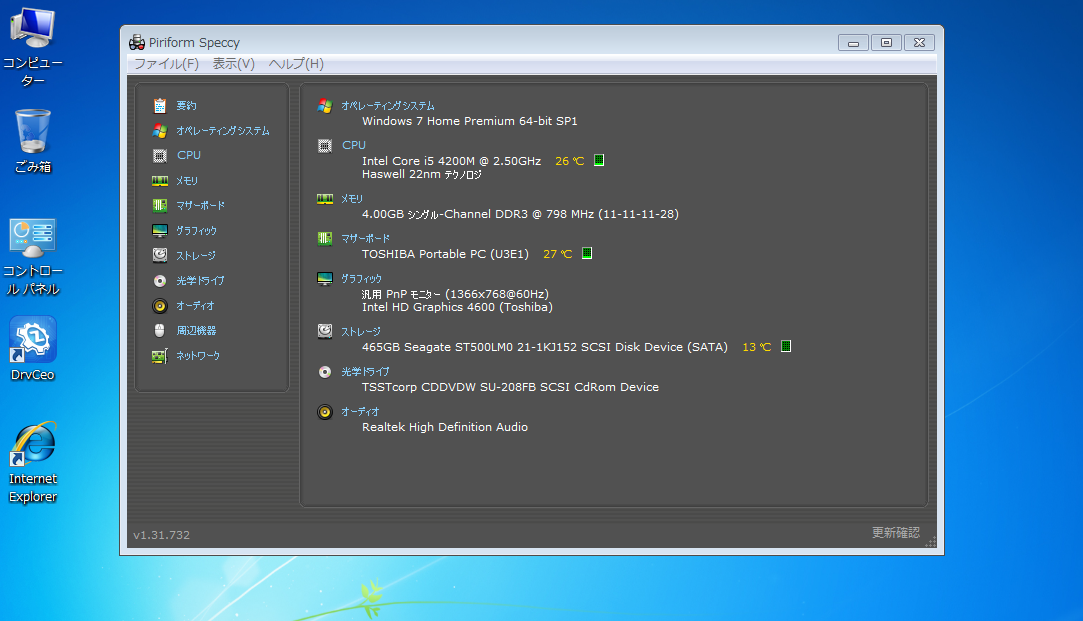The width and height of the screenshot is (1083, 621).
Task: Select the CPU chip icon in sidebar
Action: tap(160, 155)
